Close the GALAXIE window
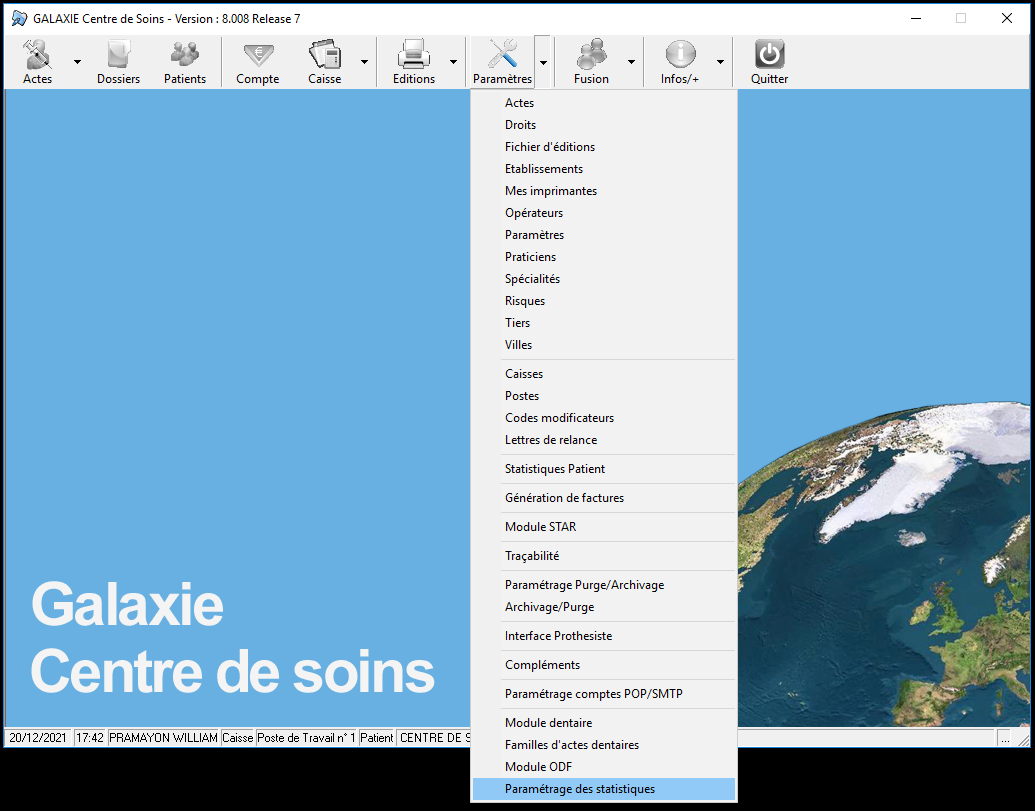The image size is (1035, 811). click(1007, 18)
